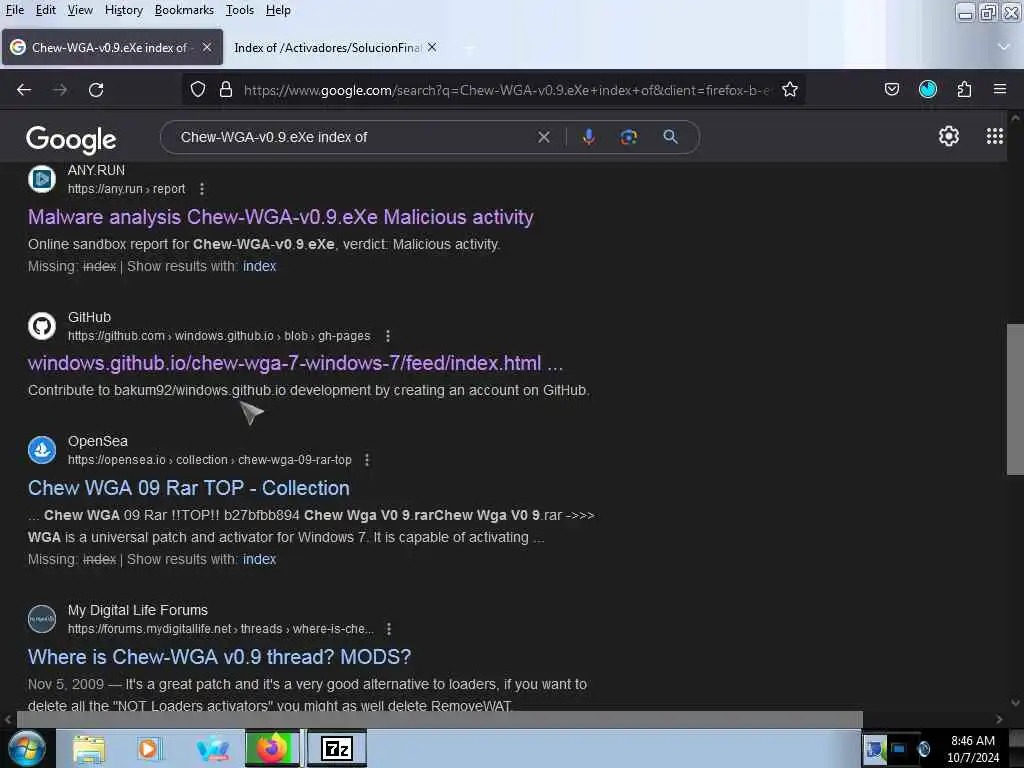Search by image with Lens icon
Viewport: 1024px width, 768px height.
628,137
